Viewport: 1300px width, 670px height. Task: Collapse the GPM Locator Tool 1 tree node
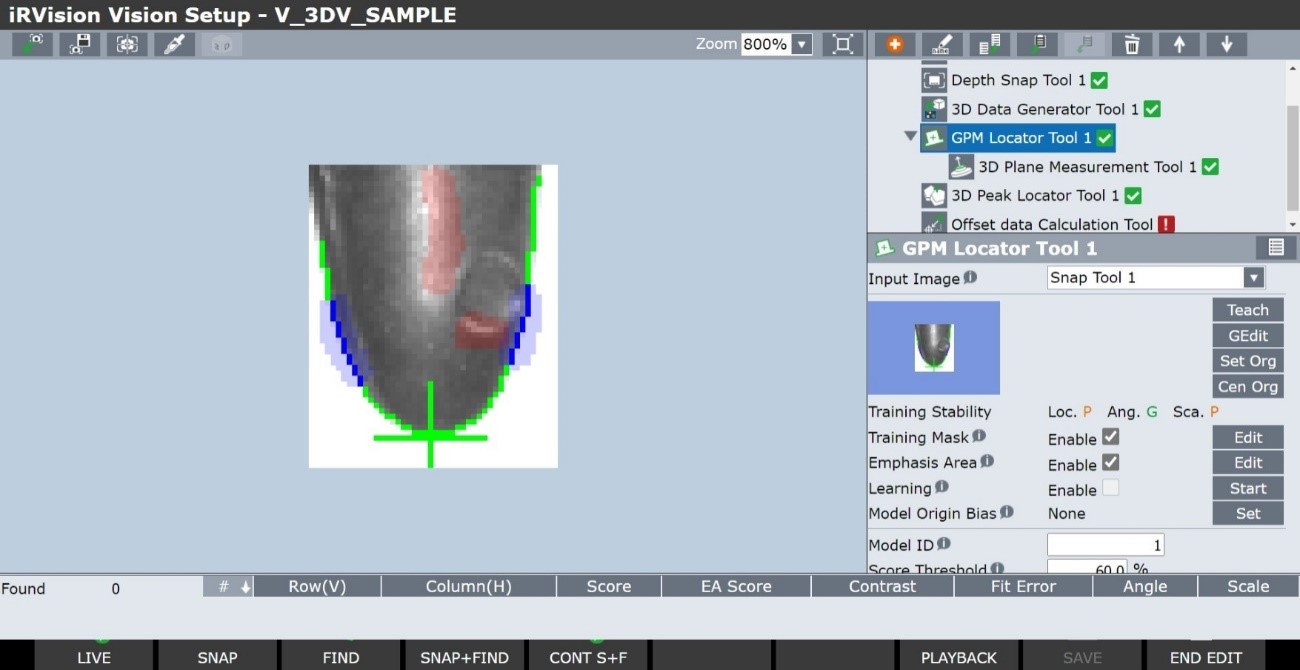click(x=910, y=137)
